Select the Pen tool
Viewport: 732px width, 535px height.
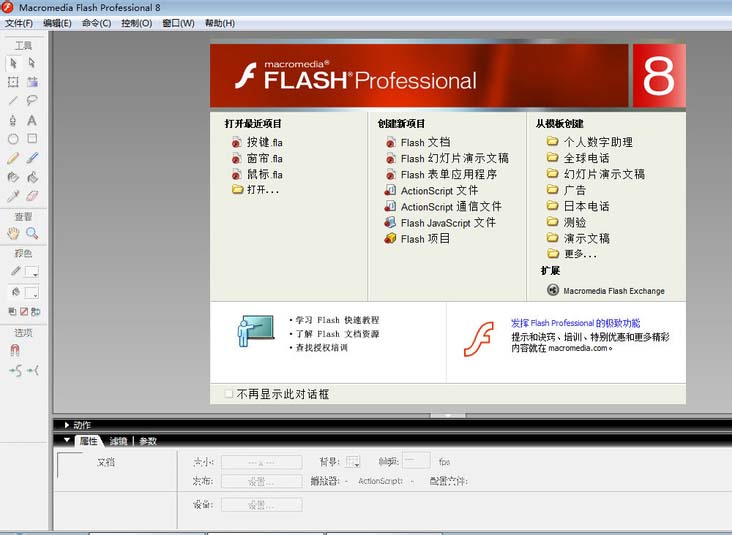click(x=13, y=120)
